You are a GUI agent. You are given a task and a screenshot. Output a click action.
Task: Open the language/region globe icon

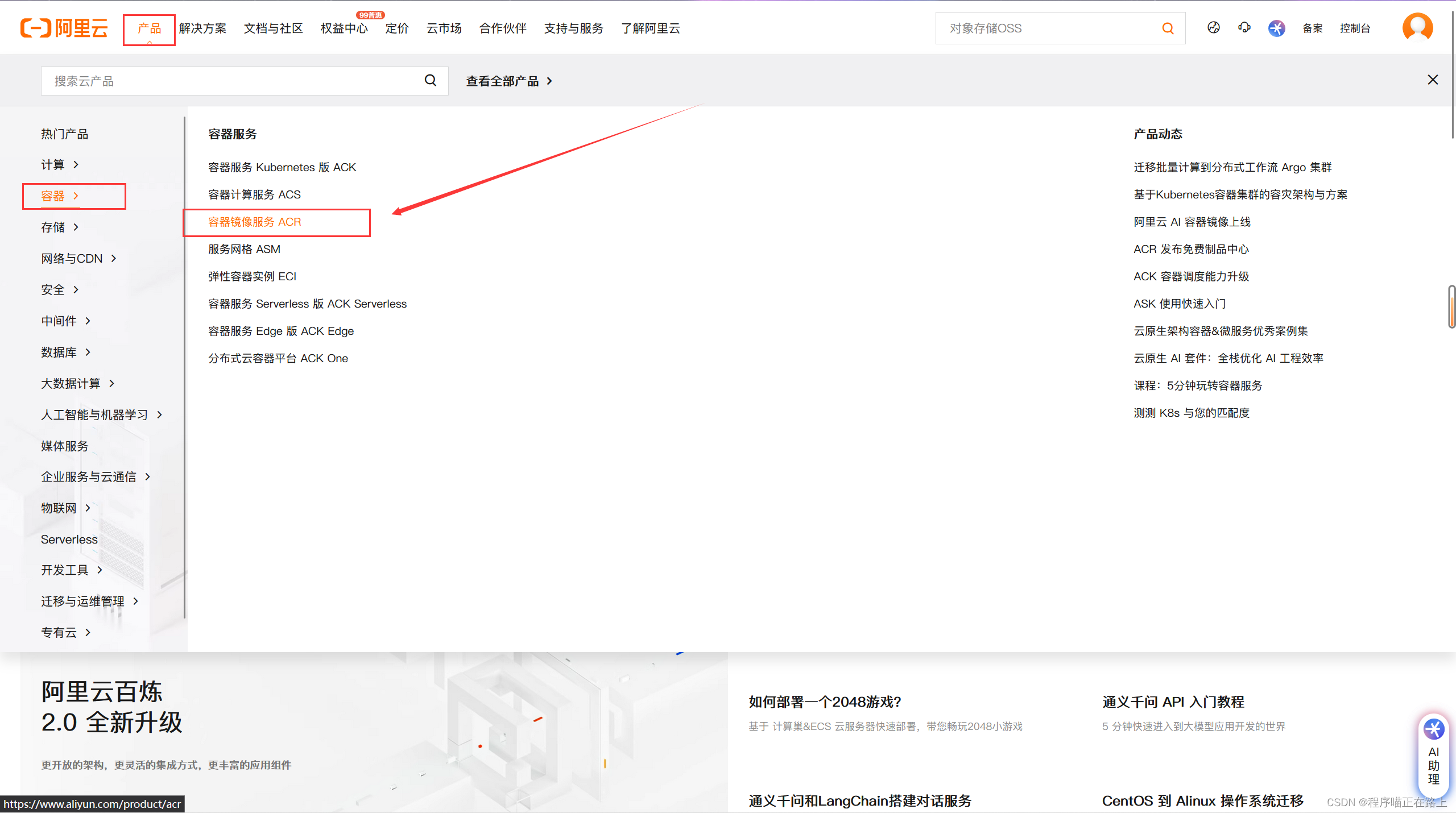[x=1213, y=28]
